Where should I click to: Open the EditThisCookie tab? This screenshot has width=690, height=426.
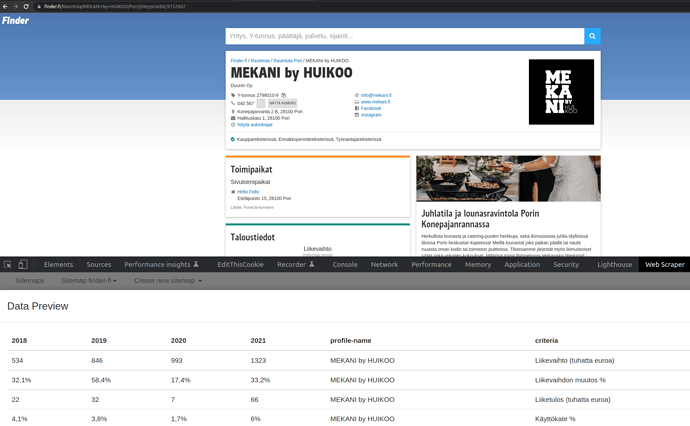click(240, 264)
